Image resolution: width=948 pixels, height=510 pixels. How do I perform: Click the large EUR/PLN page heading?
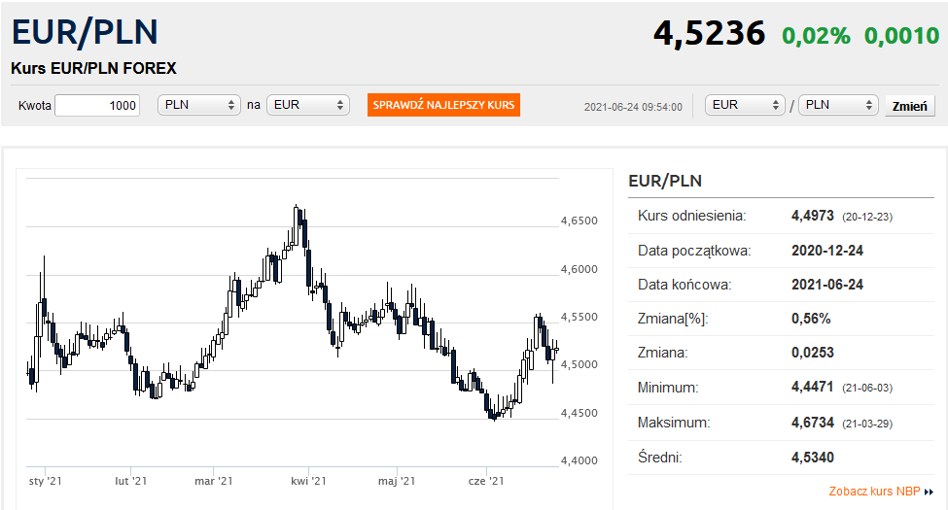85,32
